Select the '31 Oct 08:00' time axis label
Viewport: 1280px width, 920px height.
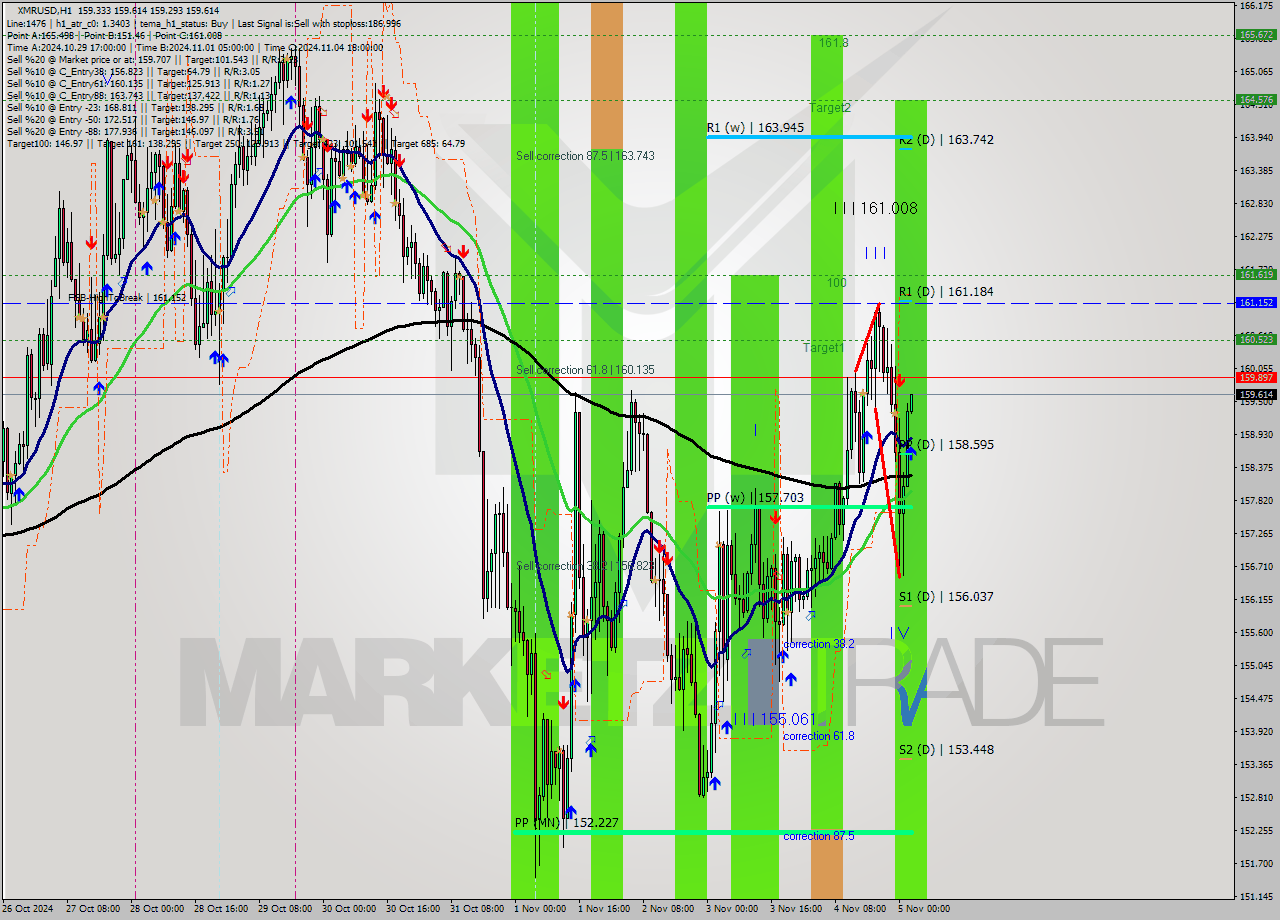477,909
